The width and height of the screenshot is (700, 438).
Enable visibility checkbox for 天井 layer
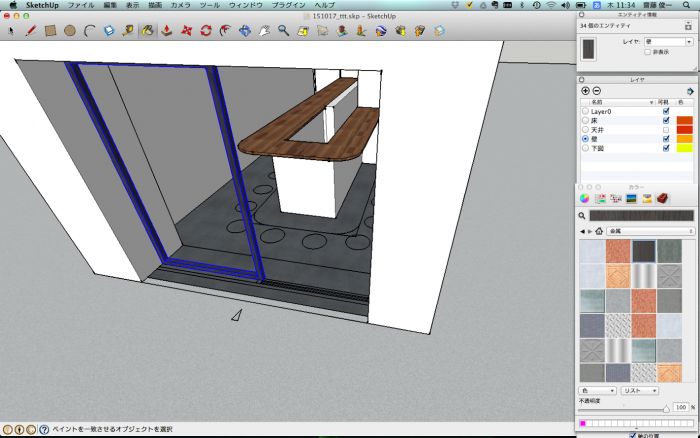pyautogui.click(x=666, y=129)
